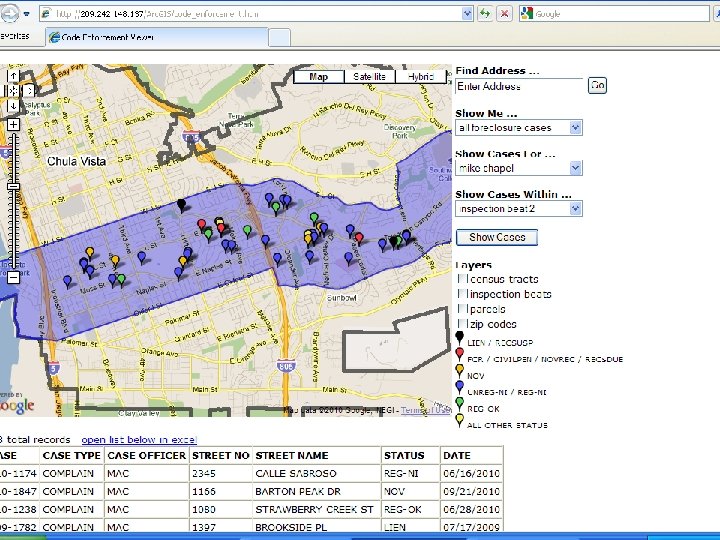Viewport: 720px width, 540px height.
Task: Enable the census tracts layer checkbox
Action: coord(461,280)
